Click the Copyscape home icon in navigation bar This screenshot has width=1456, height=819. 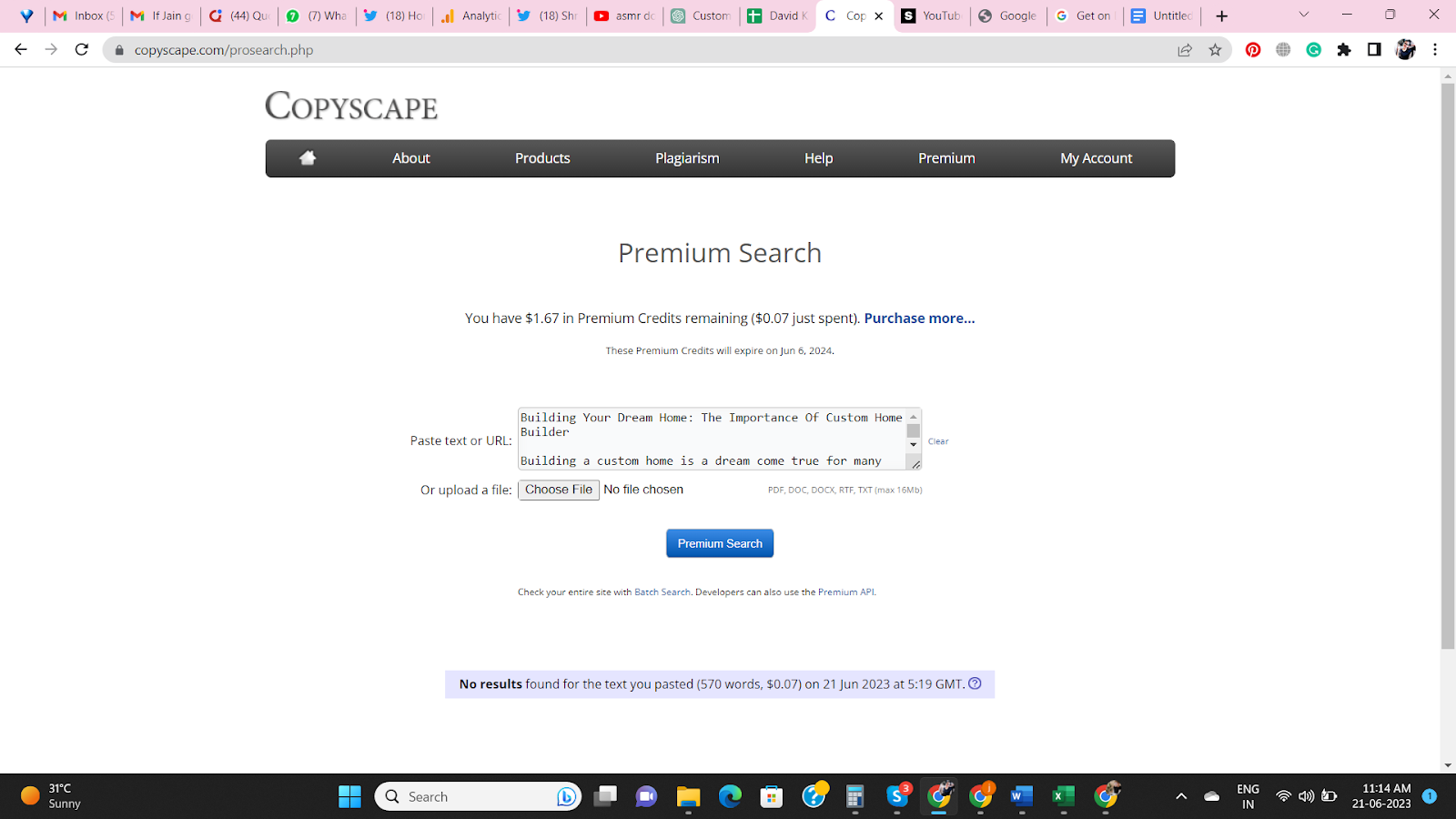[308, 158]
